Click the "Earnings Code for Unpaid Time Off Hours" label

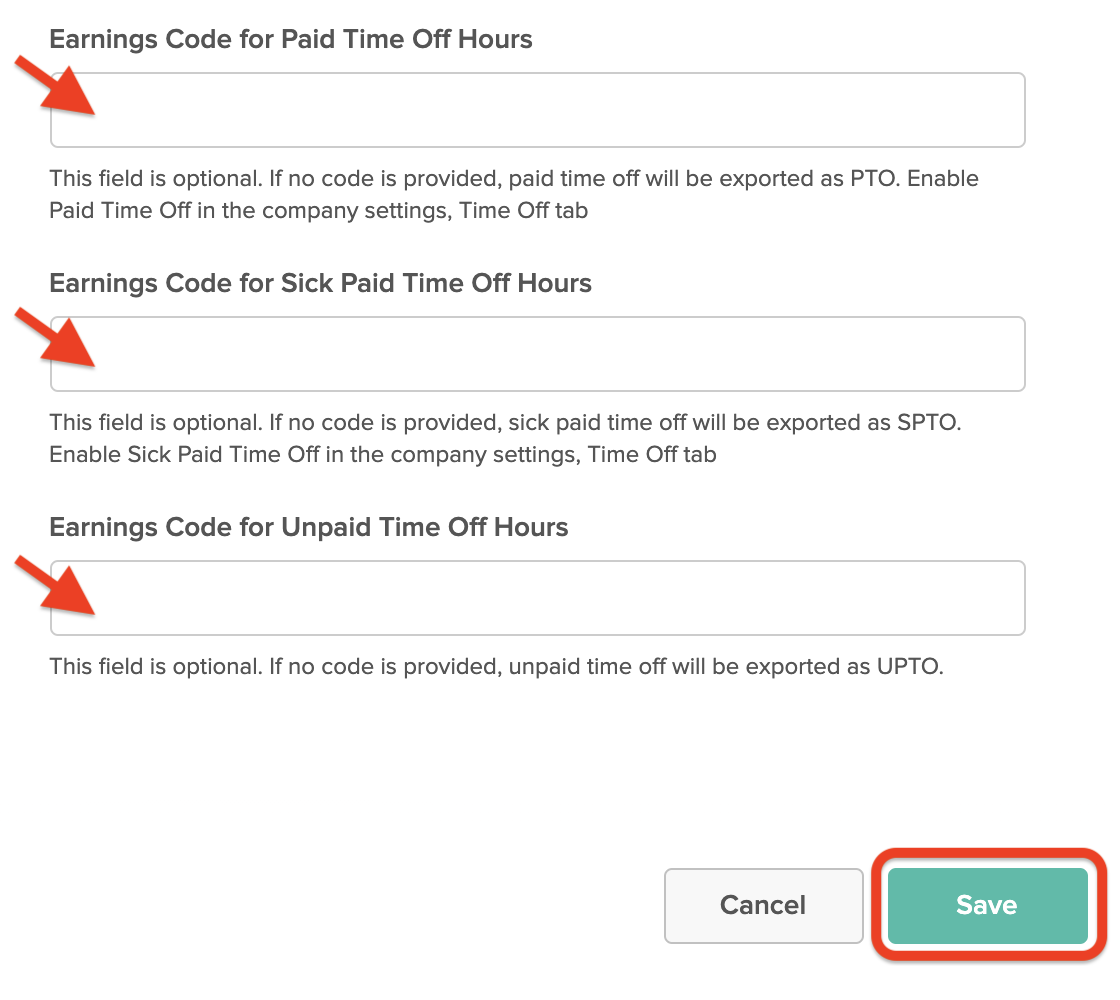(x=308, y=528)
